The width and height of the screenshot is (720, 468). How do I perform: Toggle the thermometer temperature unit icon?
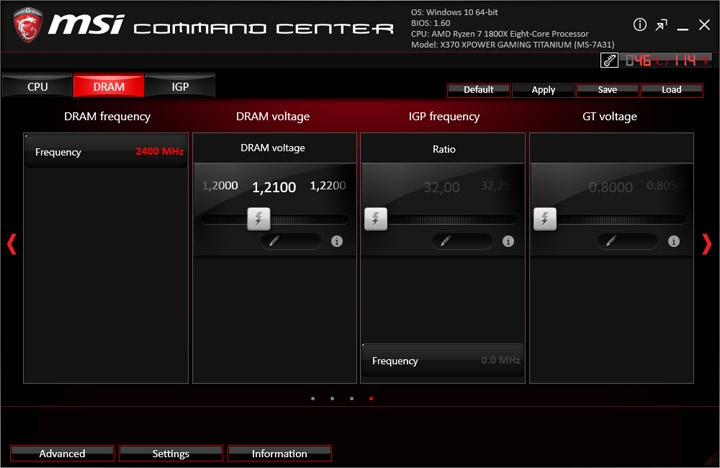[609, 60]
